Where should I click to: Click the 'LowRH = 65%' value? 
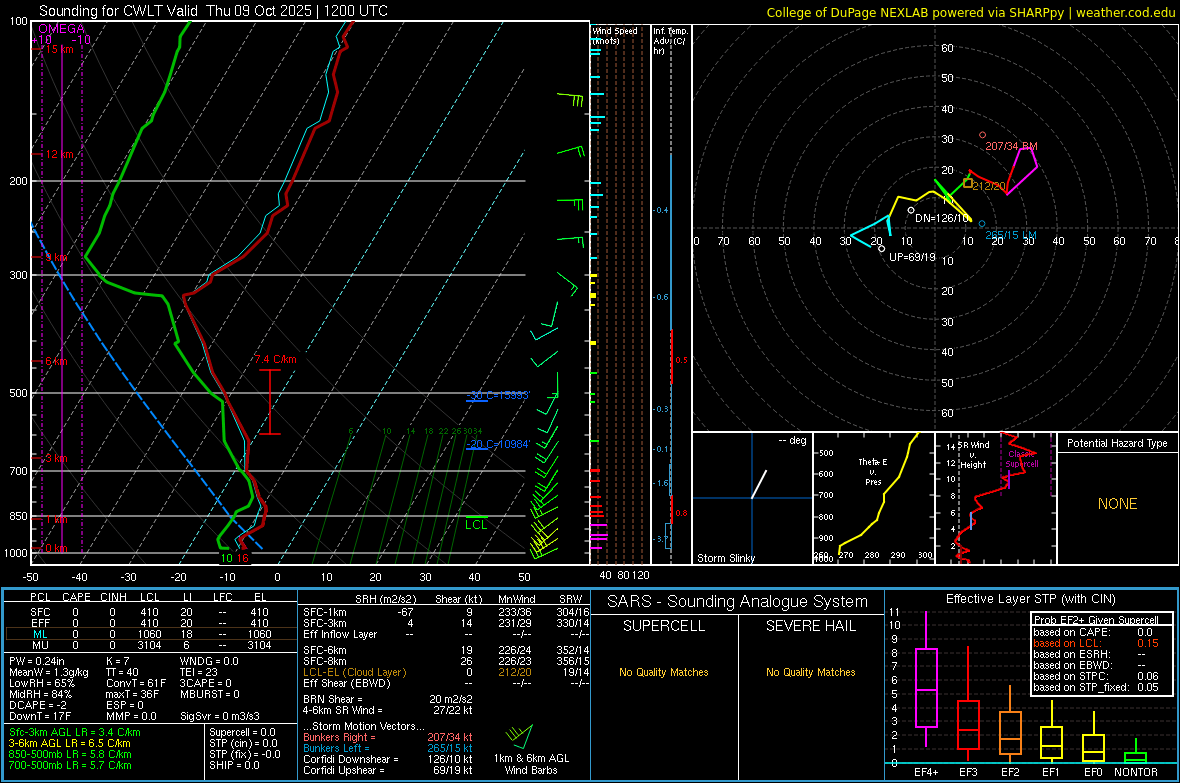(41, 683)
